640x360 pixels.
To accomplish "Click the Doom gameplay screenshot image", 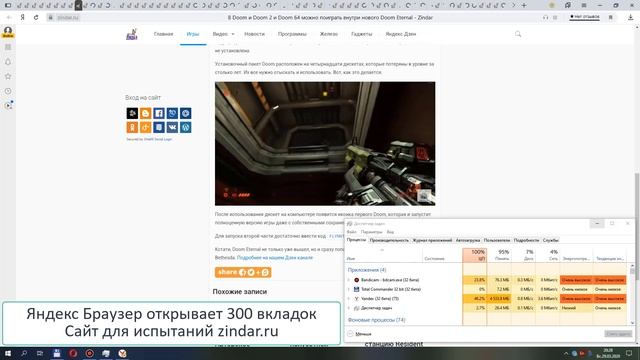I will pyautogui.click(x=325, y=144).
